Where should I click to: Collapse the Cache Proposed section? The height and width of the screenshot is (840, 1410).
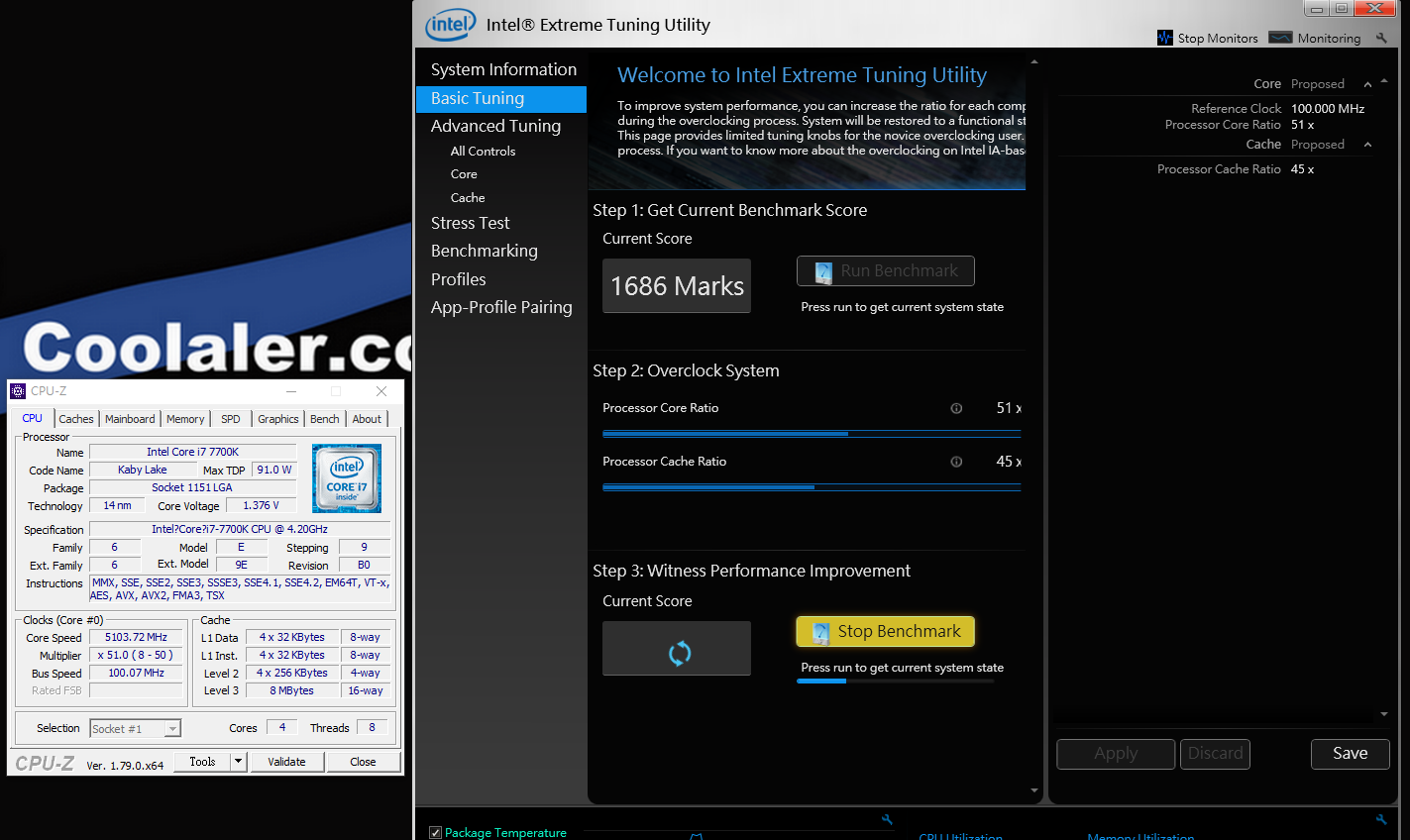point(1367,145)
